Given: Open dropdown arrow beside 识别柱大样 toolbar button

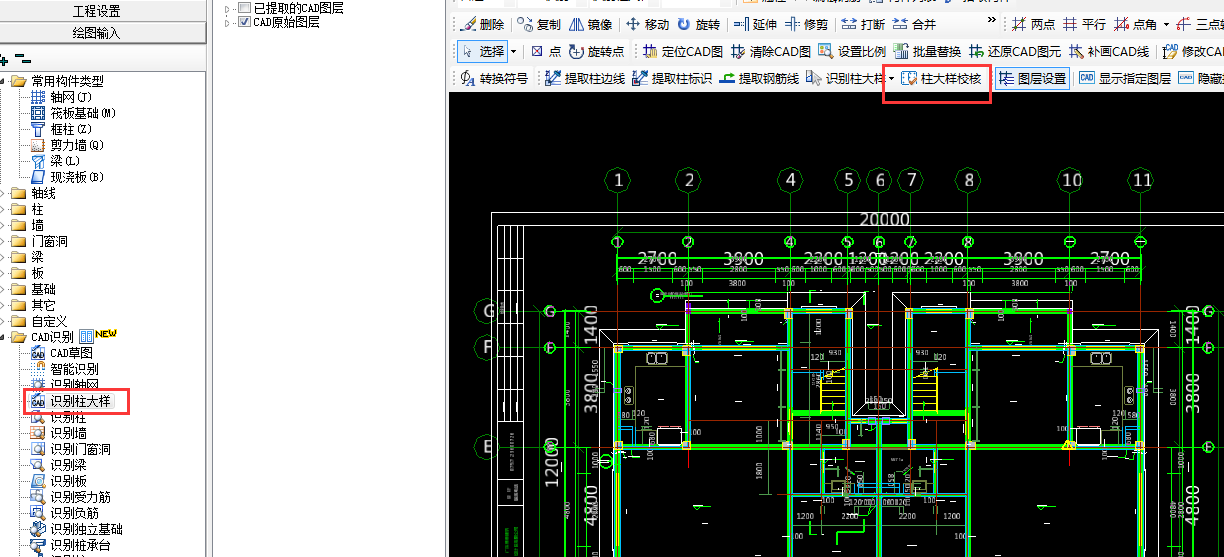Looking at the screenshot, I should coord(891,78).
